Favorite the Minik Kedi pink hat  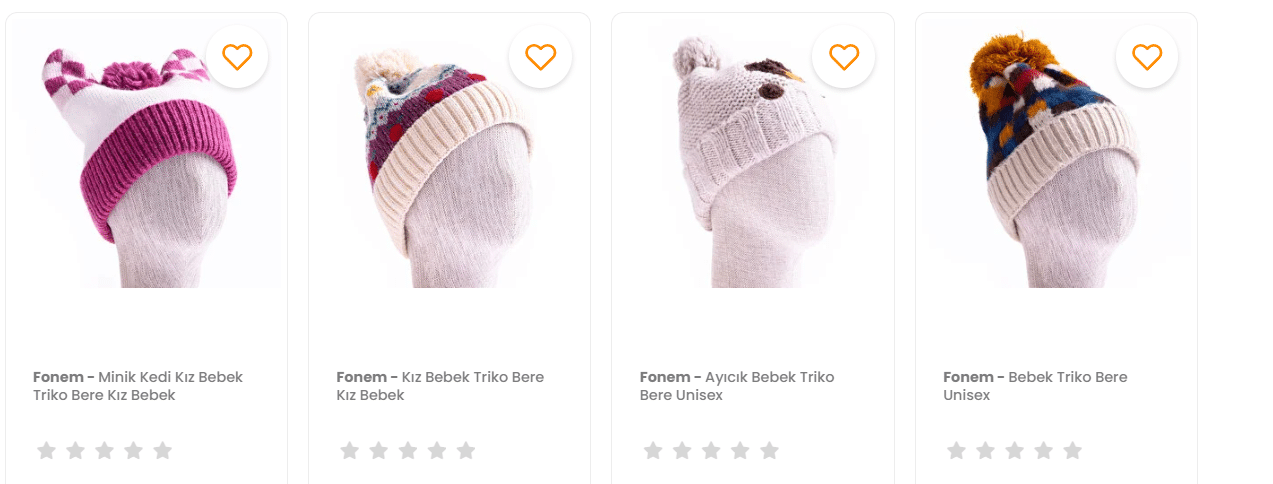coord(237,57)
